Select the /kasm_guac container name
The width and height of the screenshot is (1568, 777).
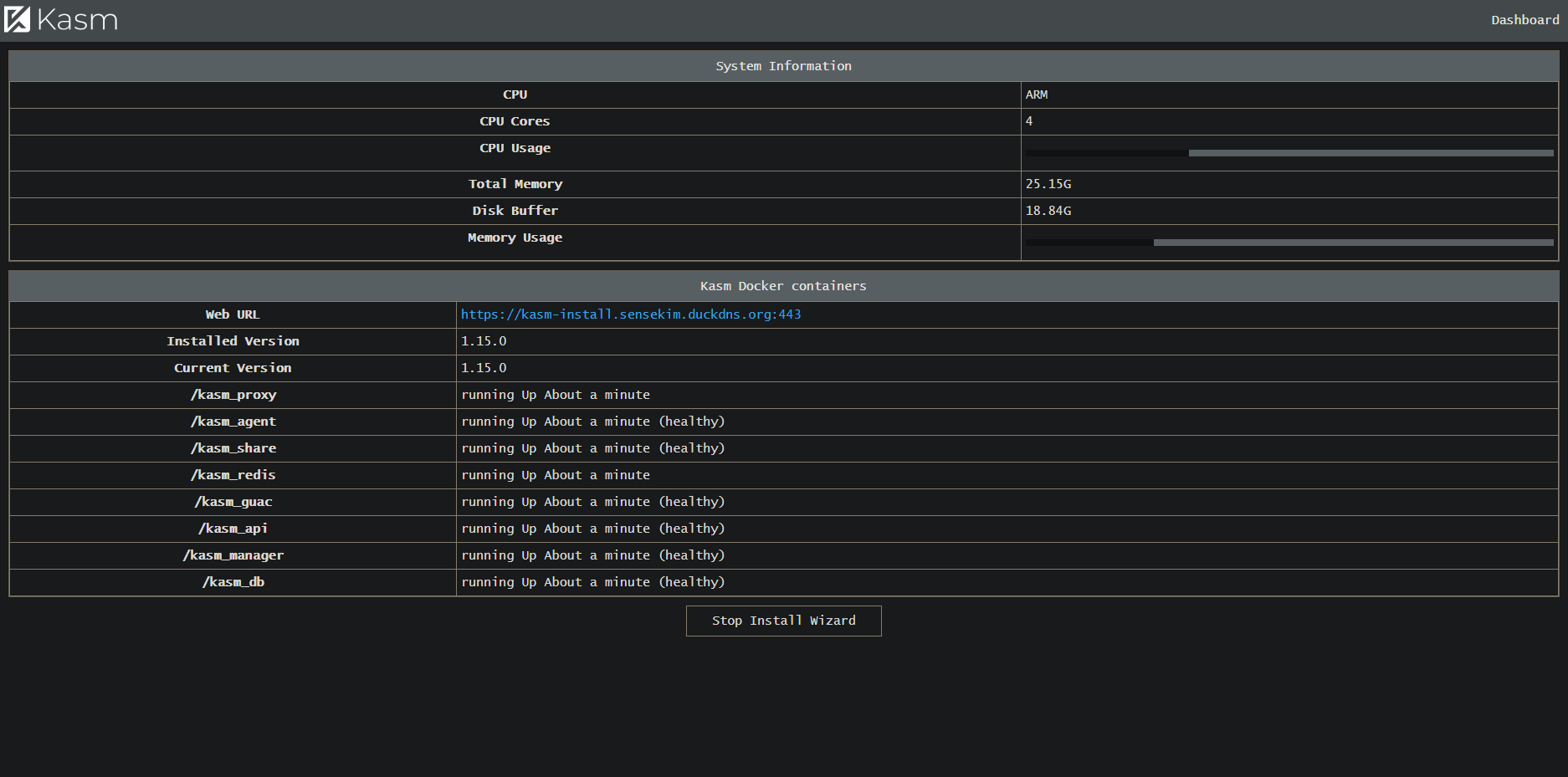click(233, 502)
